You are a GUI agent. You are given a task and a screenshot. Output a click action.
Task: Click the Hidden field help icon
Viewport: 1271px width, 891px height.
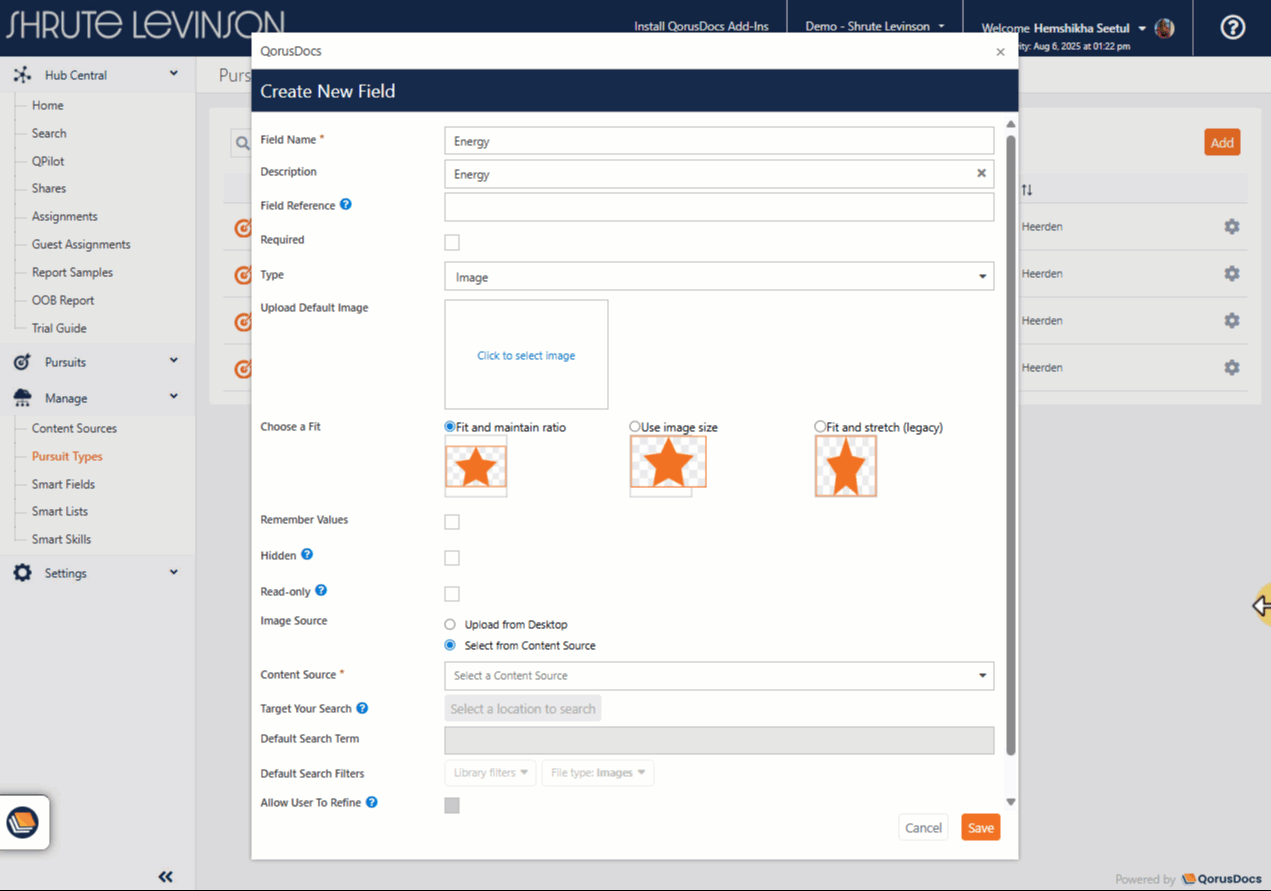click(307, 555)
